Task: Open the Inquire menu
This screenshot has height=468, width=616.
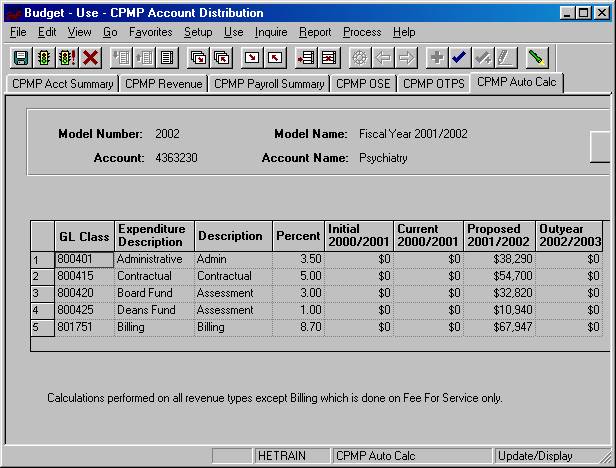Action: point(270,32)
